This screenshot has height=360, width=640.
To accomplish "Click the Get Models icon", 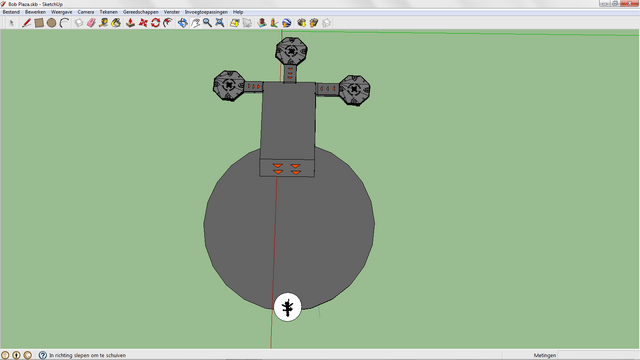I will [301, 23].
